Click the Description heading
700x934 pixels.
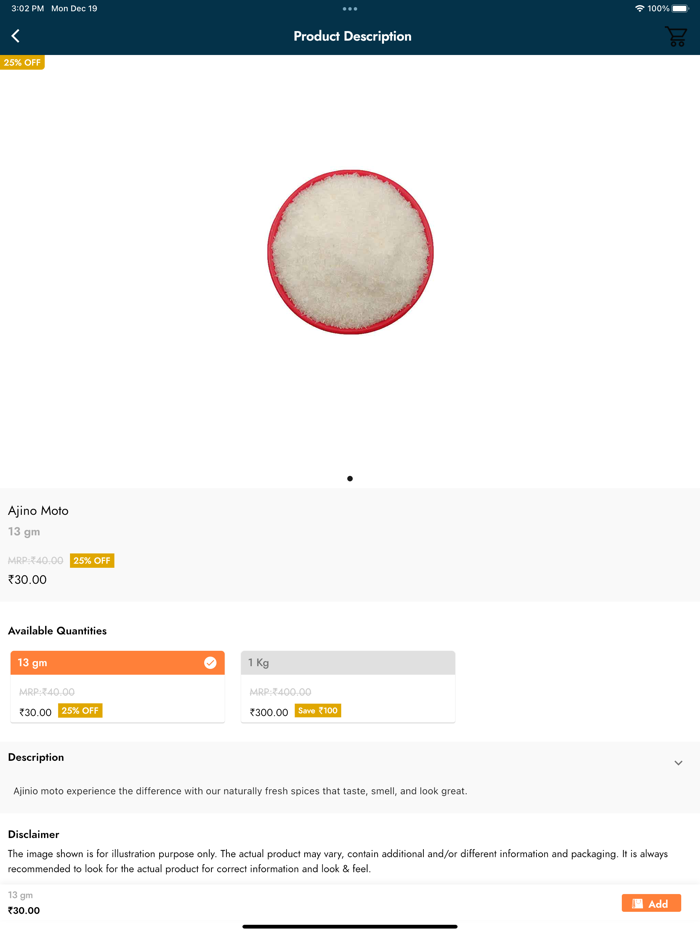(x=36, y=757)
